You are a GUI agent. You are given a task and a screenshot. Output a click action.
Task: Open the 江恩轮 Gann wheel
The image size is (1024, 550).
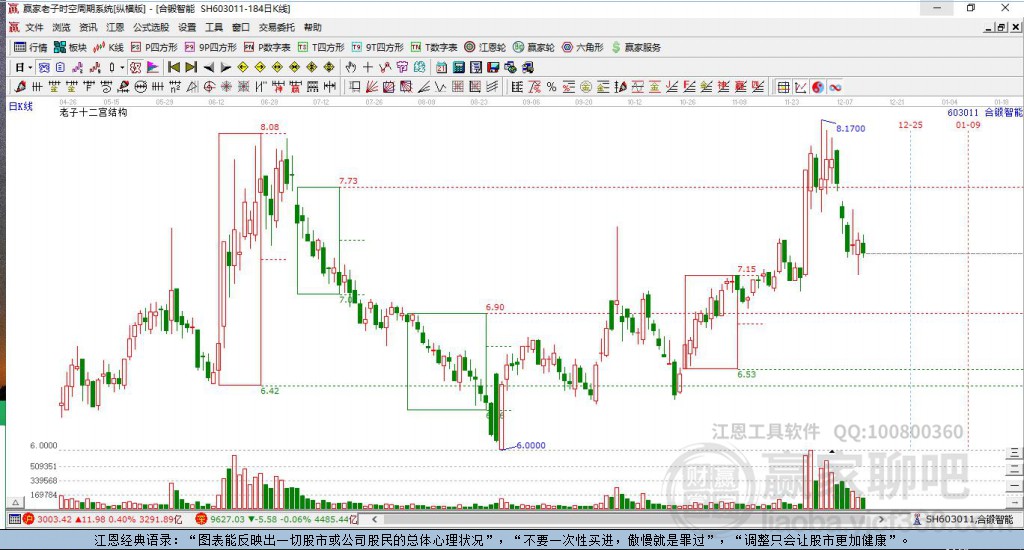(x=485, y=47)
